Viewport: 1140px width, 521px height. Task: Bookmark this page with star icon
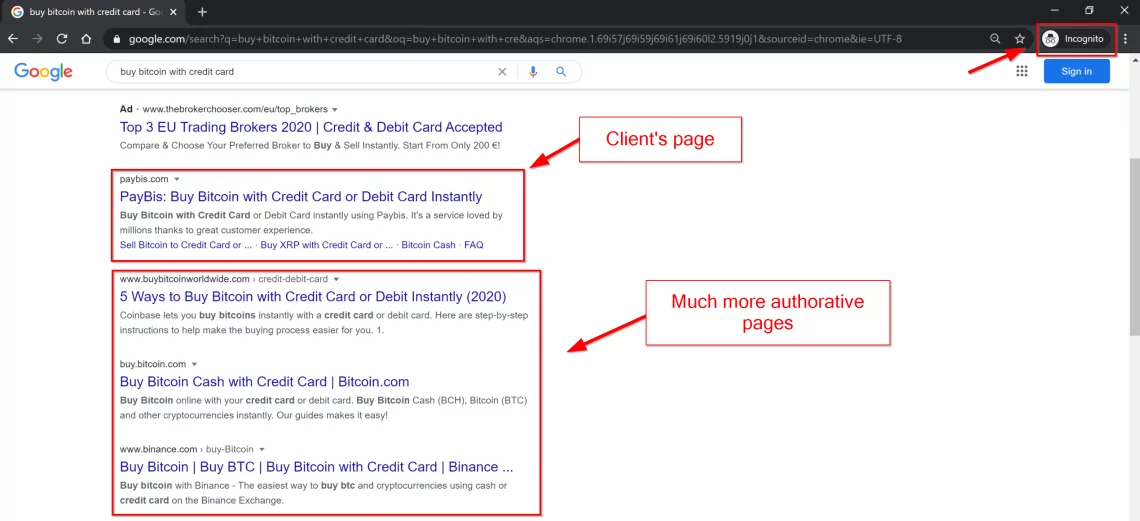[1020, 39]
